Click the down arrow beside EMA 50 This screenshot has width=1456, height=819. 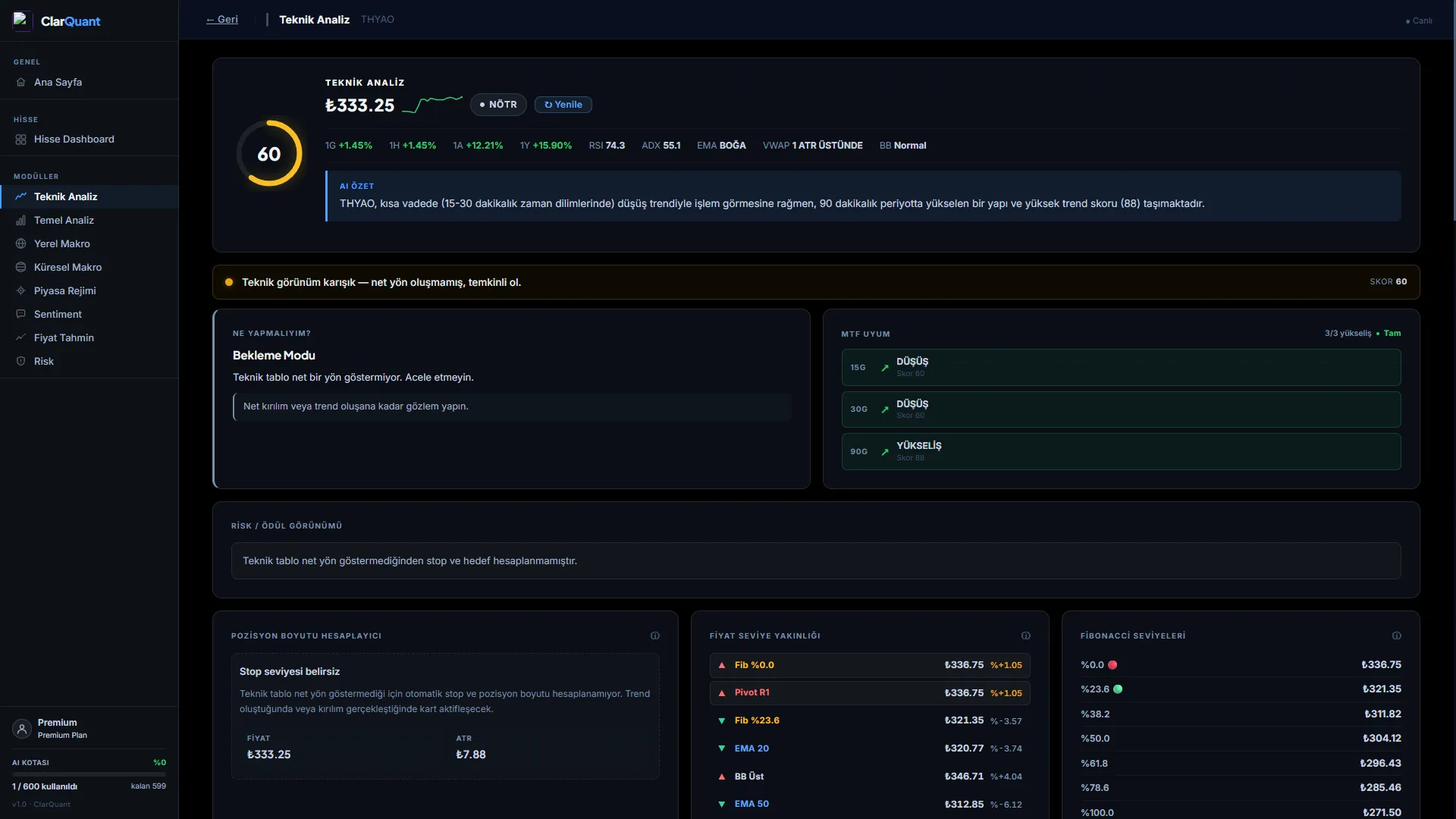pyautogui.click(x=722, y=804)
